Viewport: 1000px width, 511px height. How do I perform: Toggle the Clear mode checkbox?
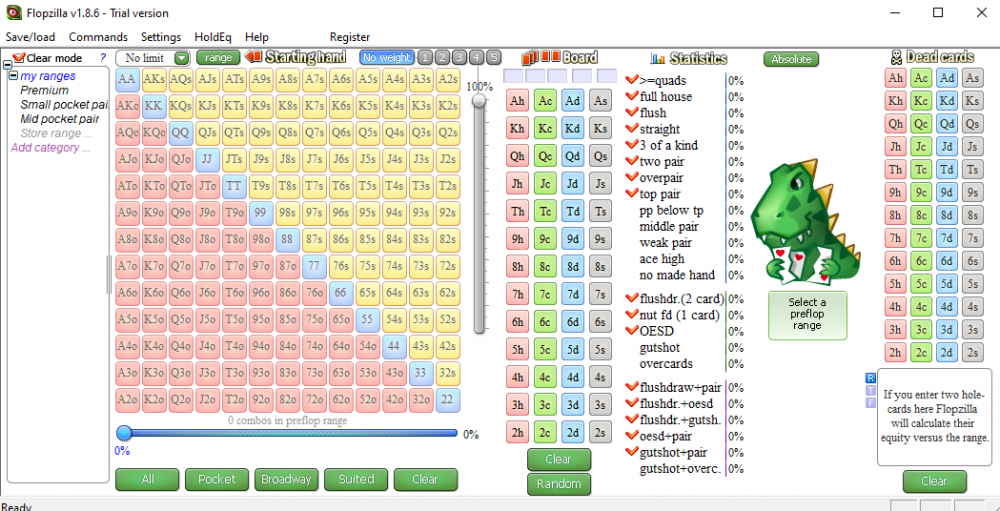pos(18,58)
